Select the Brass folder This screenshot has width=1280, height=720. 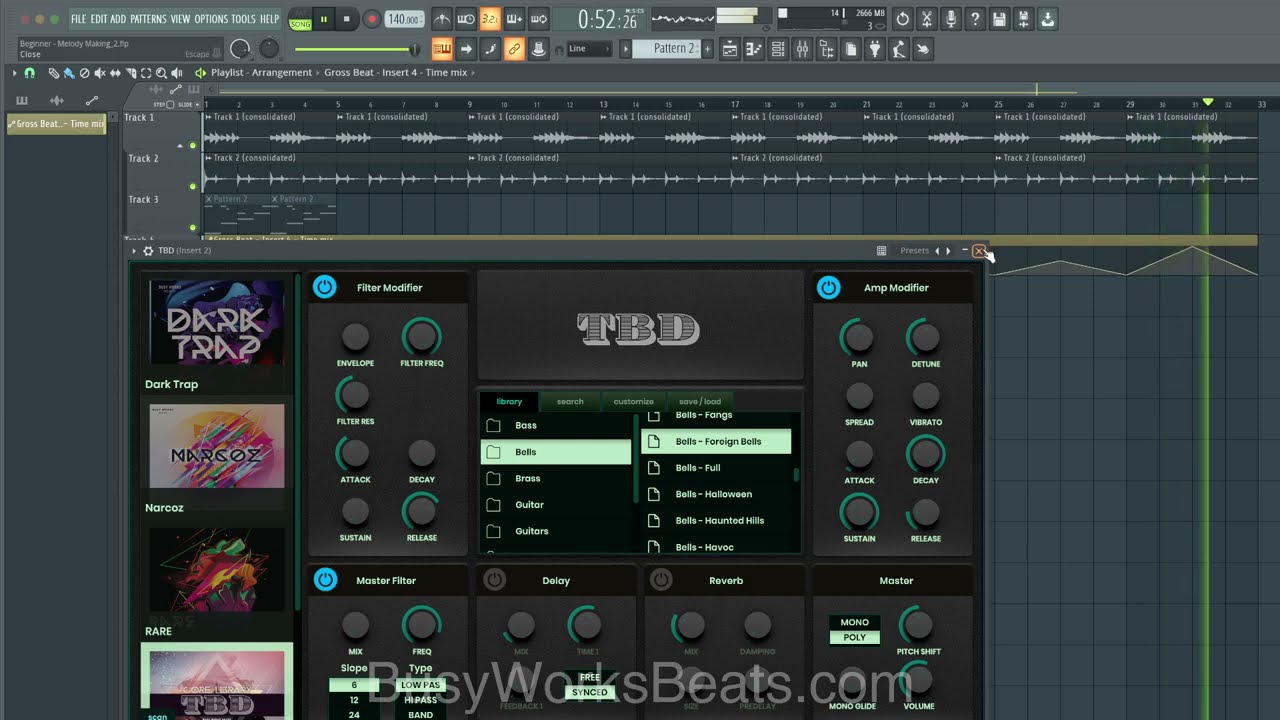coord(556,478)
